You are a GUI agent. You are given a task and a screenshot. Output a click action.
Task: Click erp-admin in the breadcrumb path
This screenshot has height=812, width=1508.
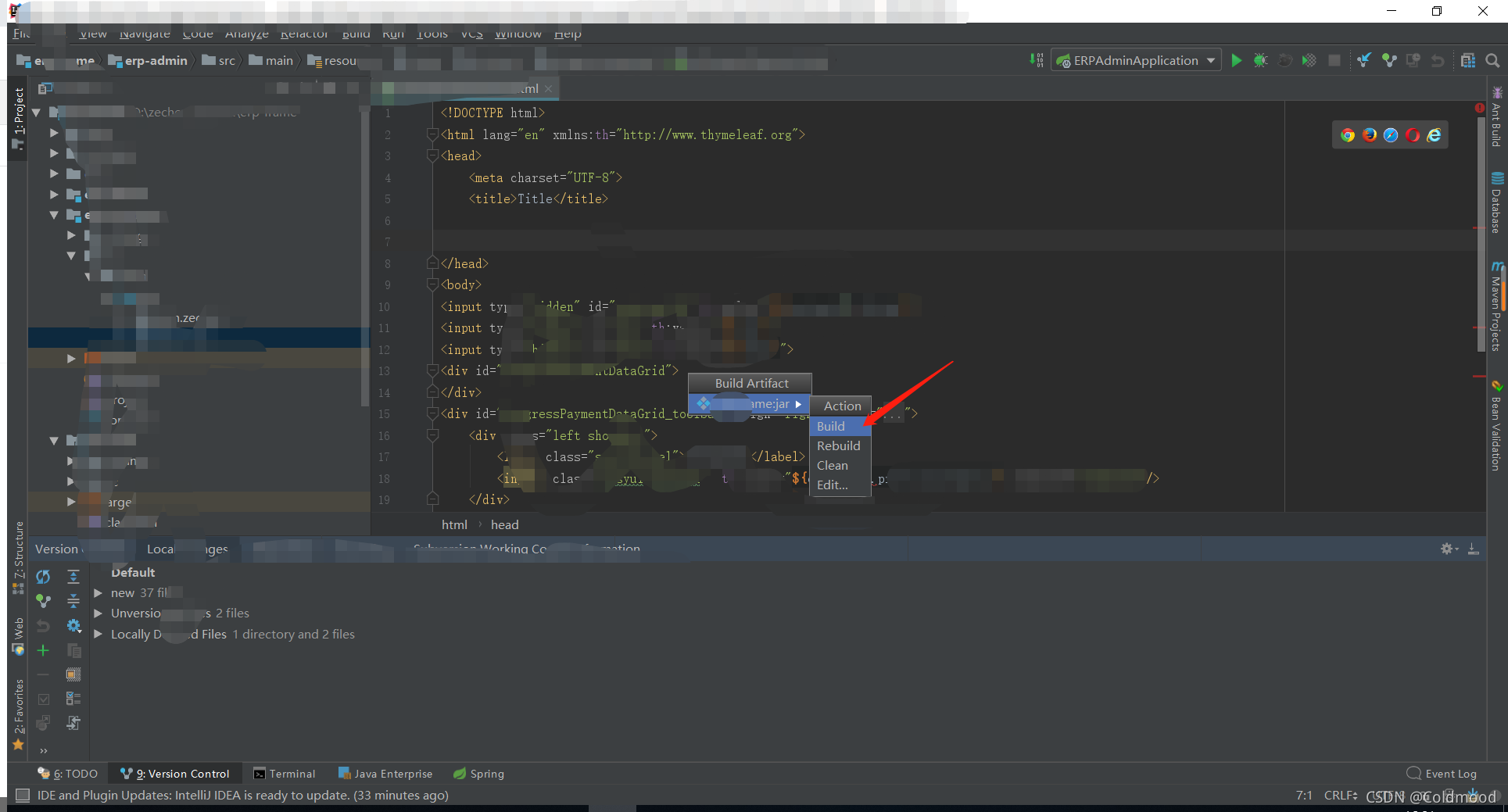click(x=149, y=61)
